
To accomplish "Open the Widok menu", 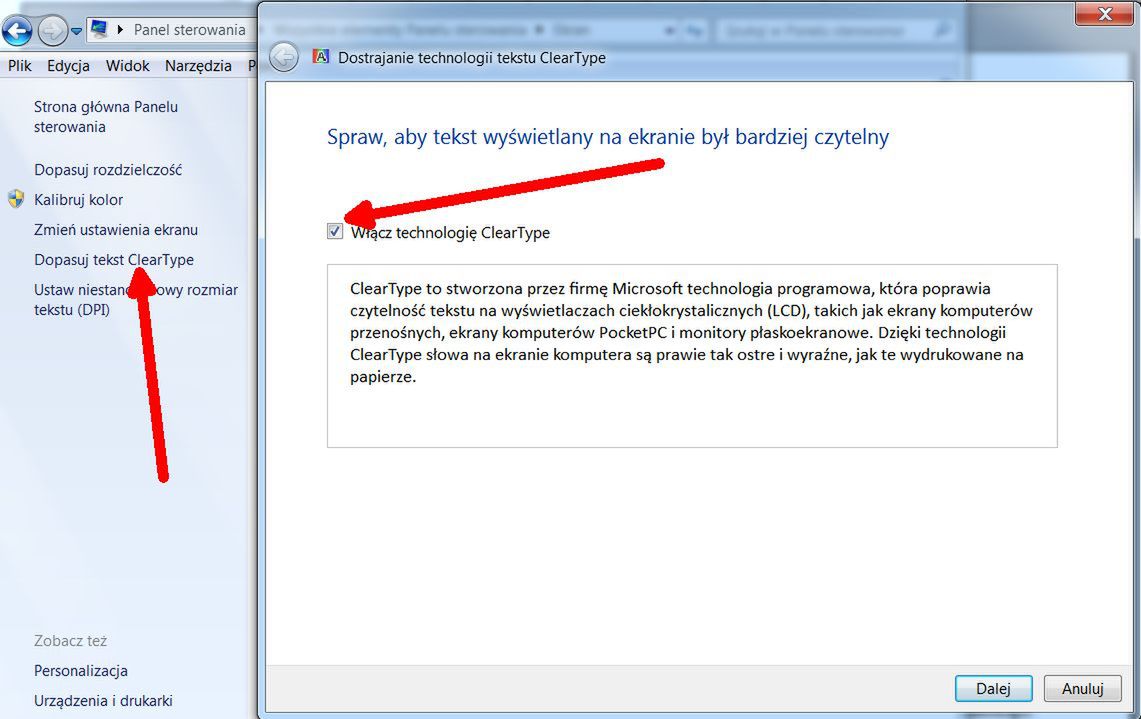I will coord(127,65).
